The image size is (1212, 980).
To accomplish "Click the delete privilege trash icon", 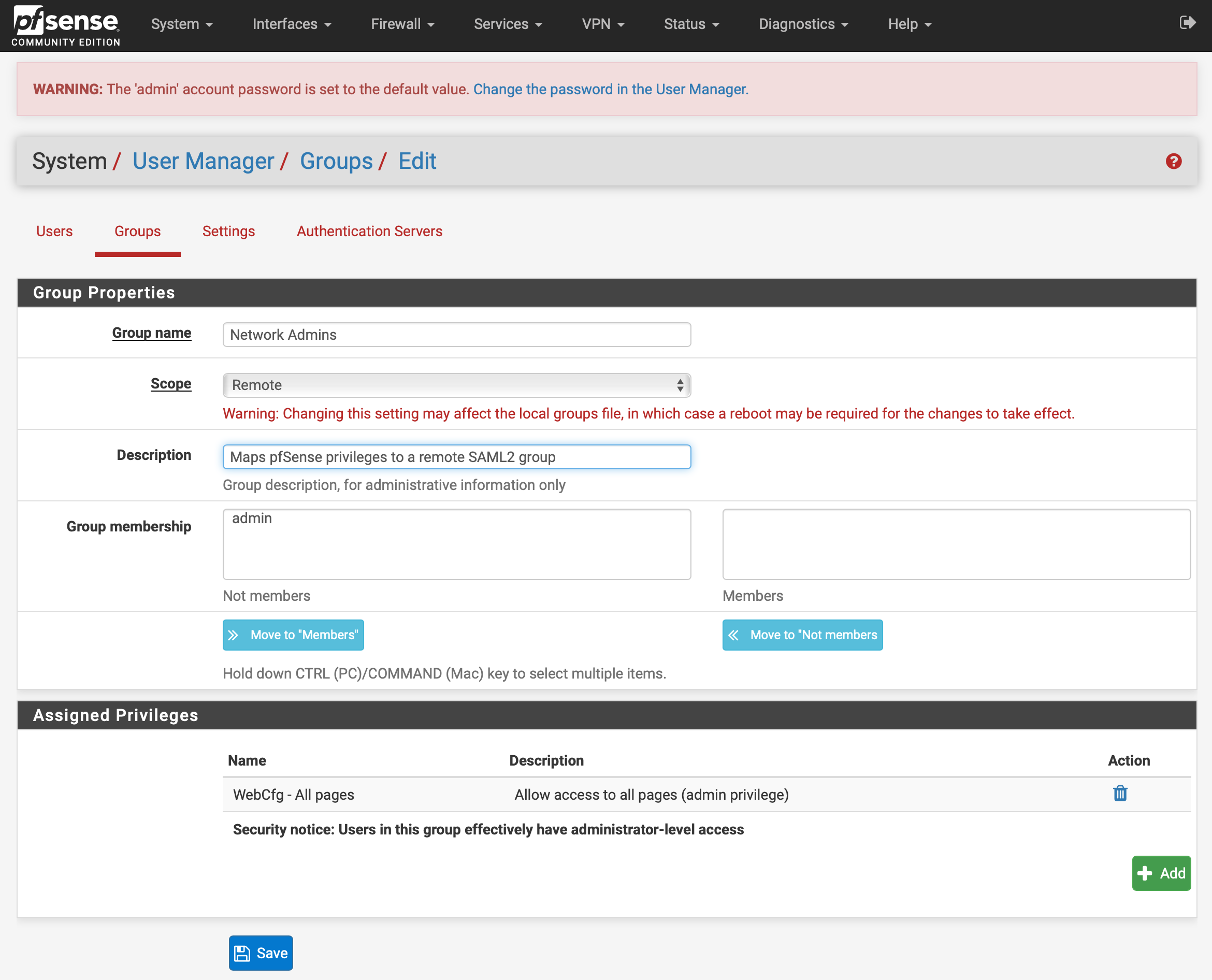I will 1118,794.
